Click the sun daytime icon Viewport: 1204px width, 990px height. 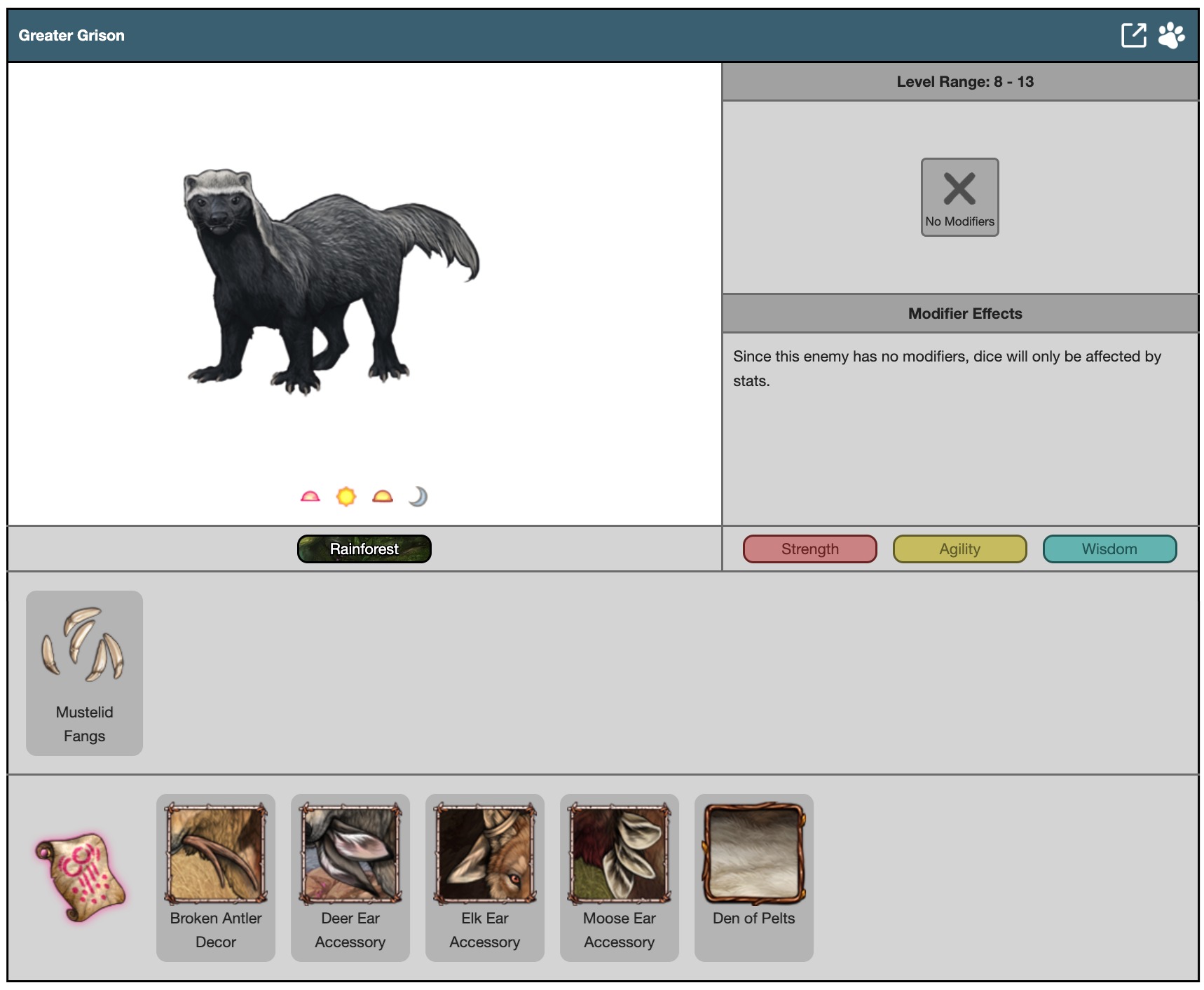click(346, 497)
